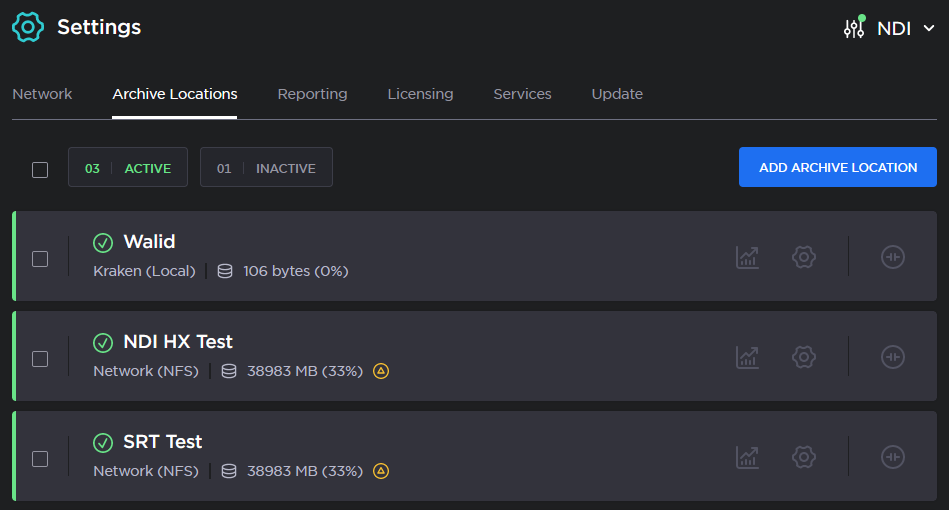Image resolution: width=949 pixels, height=510 pixels.
Task: Open settings gear for SRT Test
Action: (x=803, y=457)
